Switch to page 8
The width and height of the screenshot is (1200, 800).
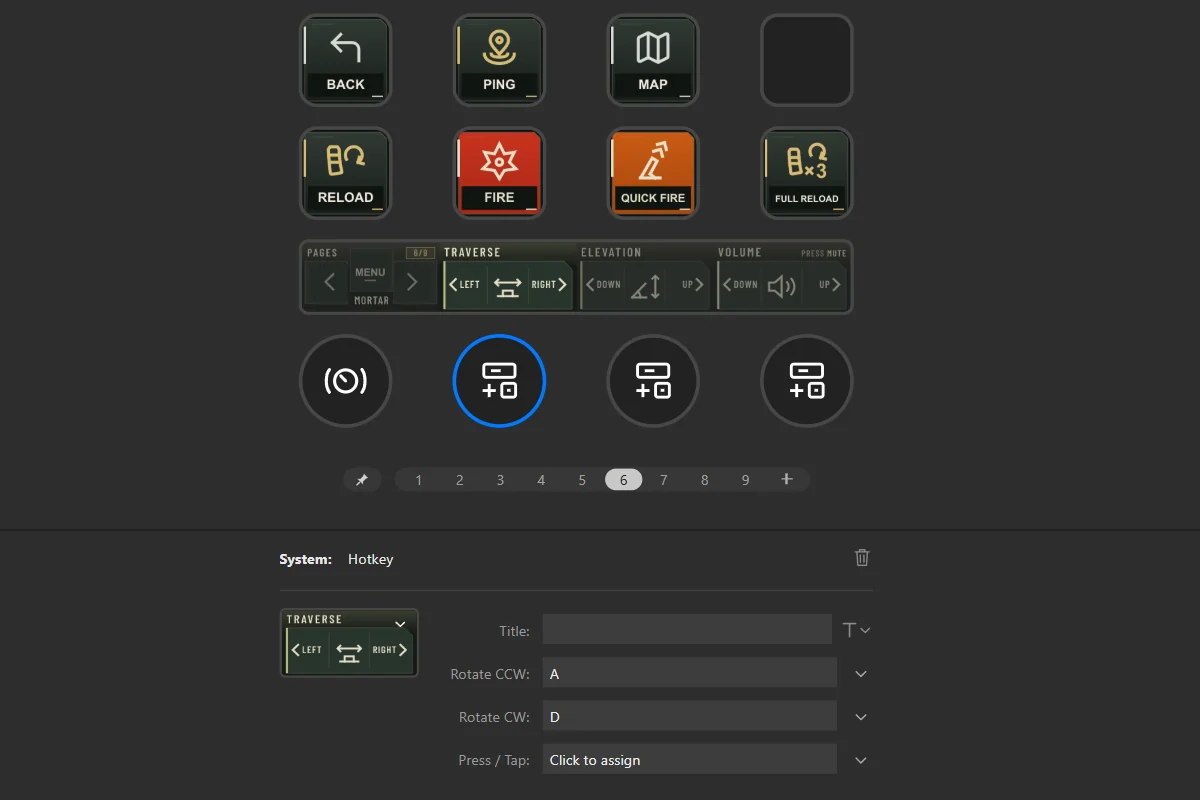tap(704, 480)
